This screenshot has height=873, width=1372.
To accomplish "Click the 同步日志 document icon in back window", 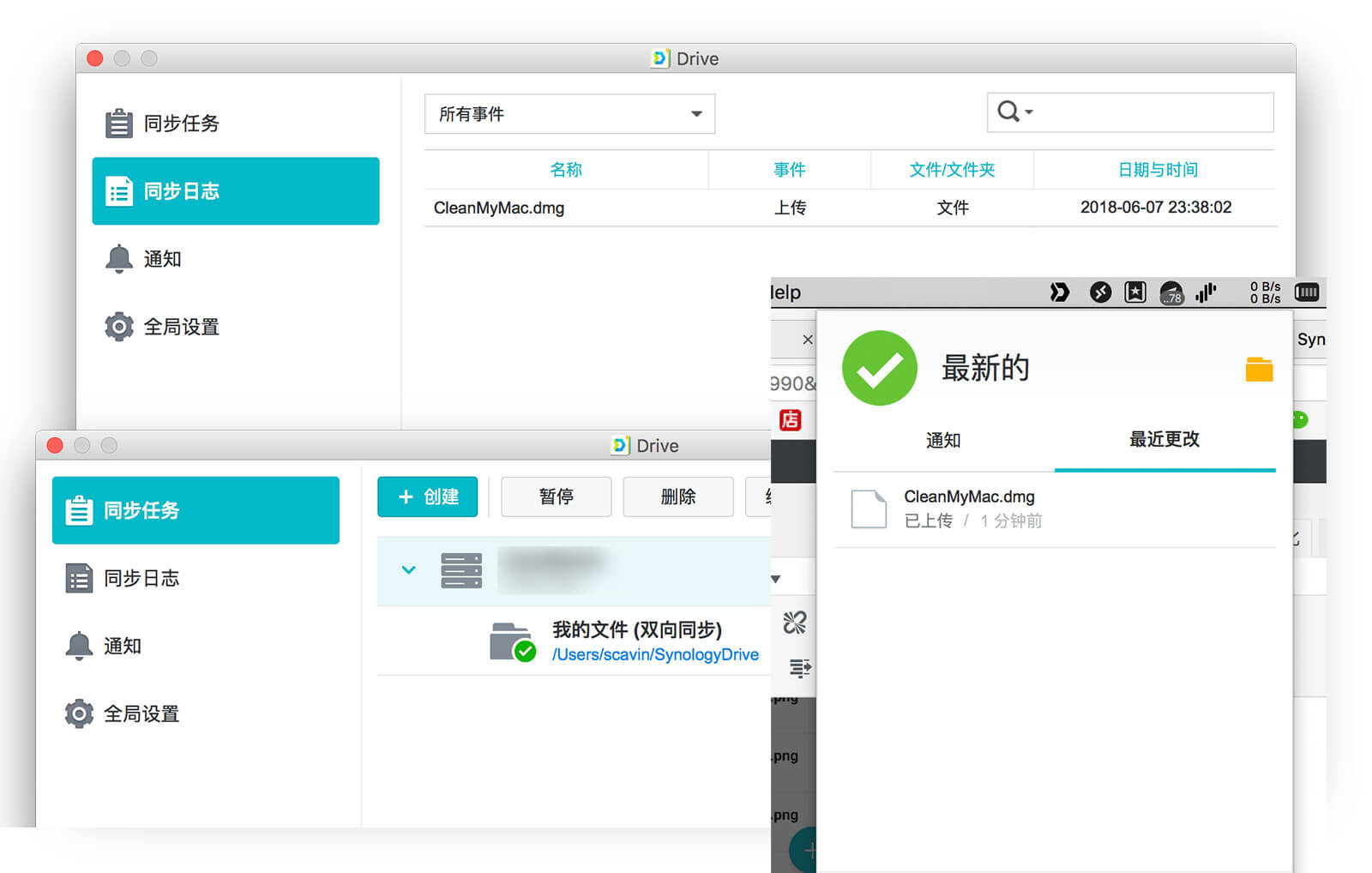I will coord(118,191).
